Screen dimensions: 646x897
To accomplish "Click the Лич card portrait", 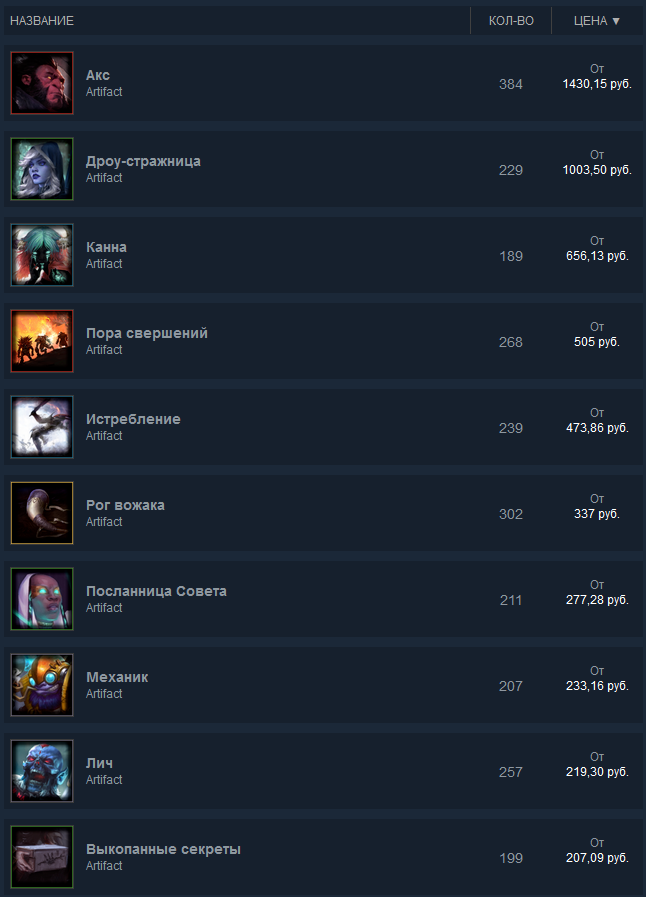I will pos(42,771).
